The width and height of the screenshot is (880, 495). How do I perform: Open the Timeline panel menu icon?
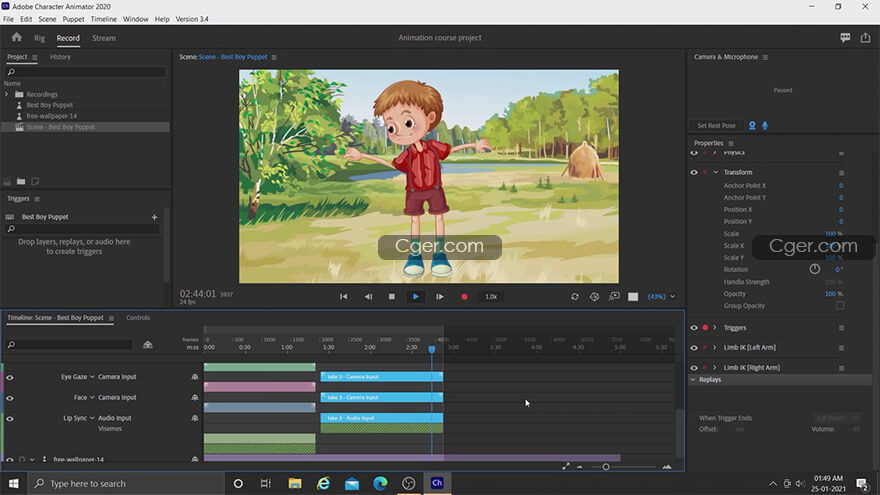(x=111, y=318)
